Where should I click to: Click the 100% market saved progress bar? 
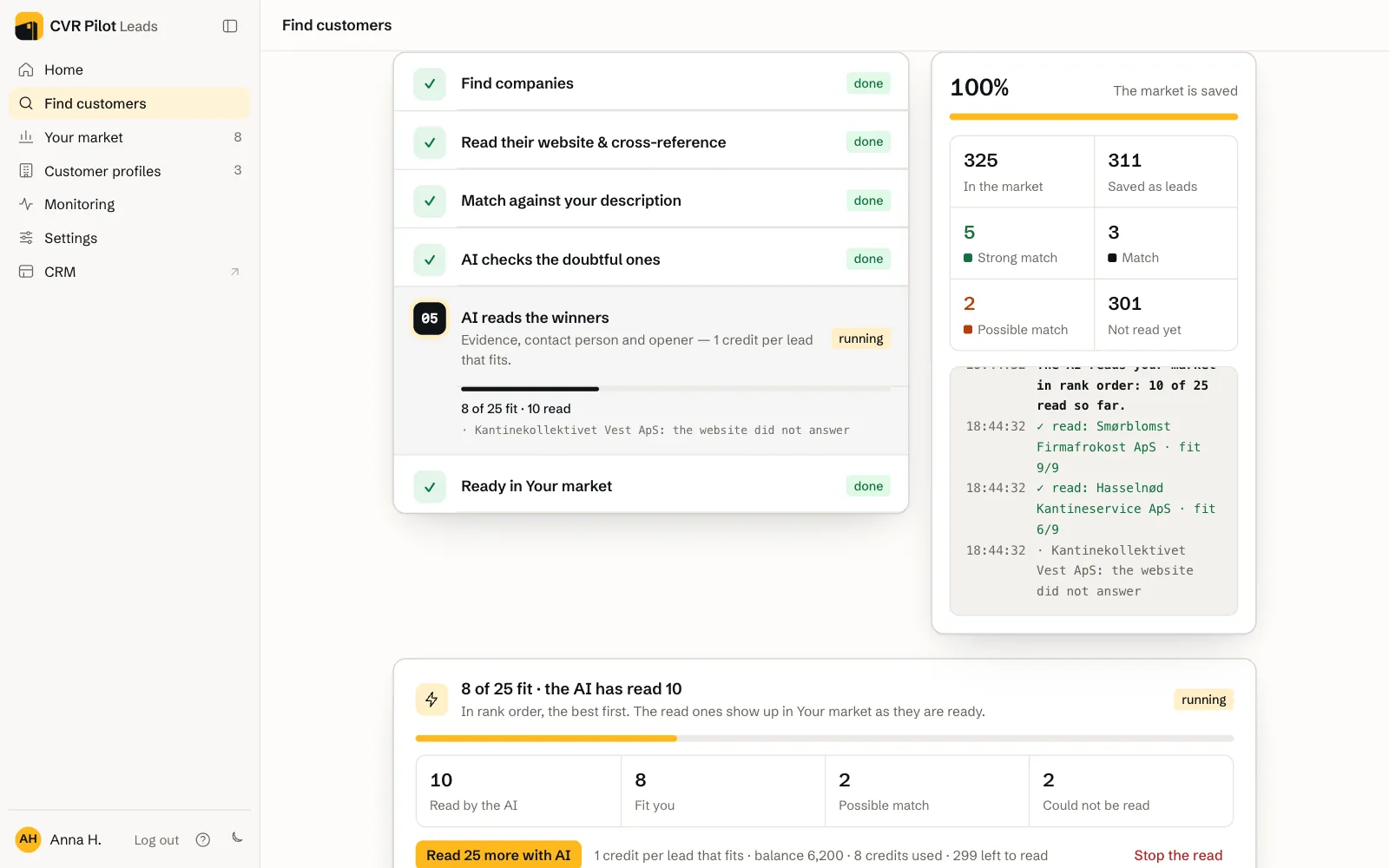coord(1094,116)
